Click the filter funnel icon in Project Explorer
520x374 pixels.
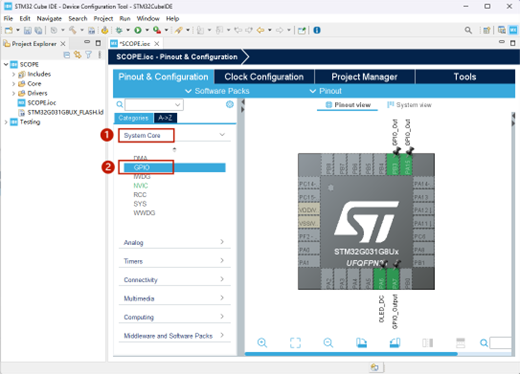(88, 55)
